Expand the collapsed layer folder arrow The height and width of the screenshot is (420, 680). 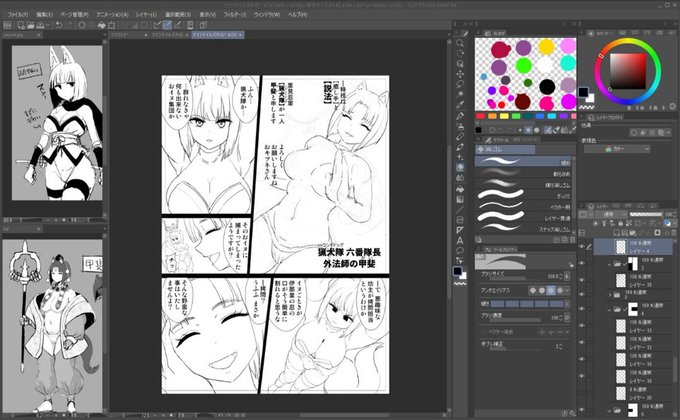(x=610, y=295)
